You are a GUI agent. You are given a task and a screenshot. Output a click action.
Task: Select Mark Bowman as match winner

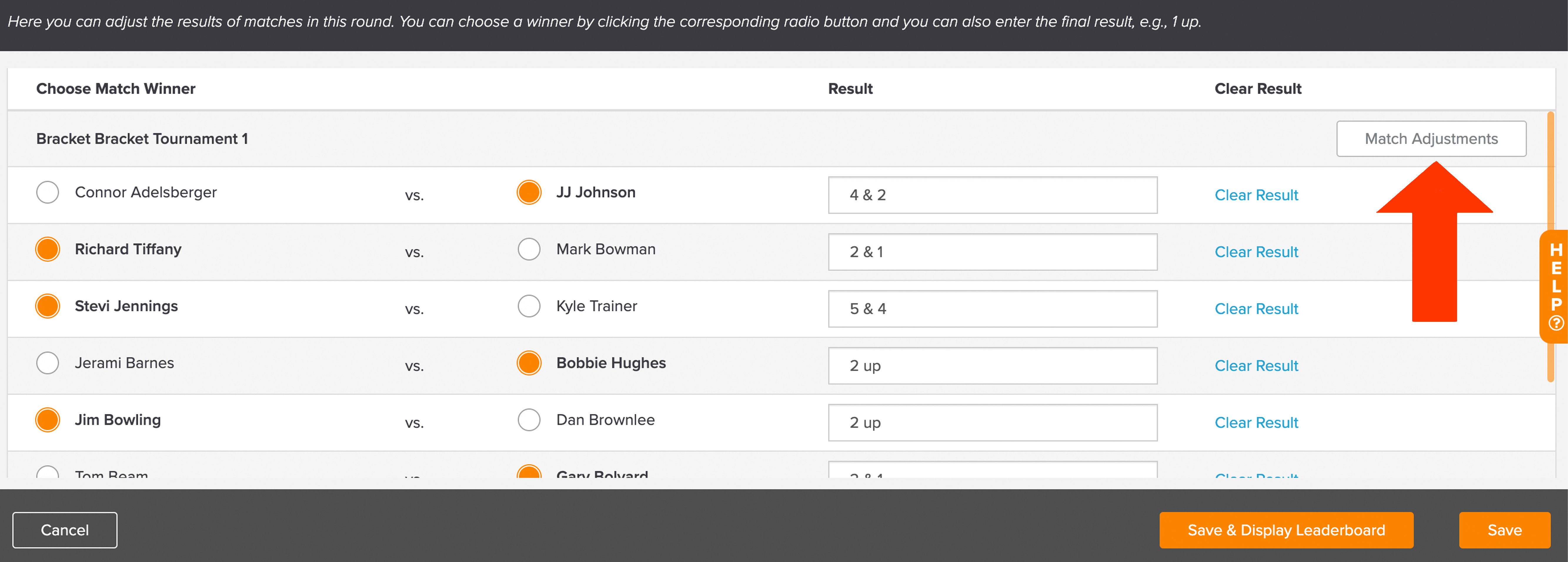529,249
